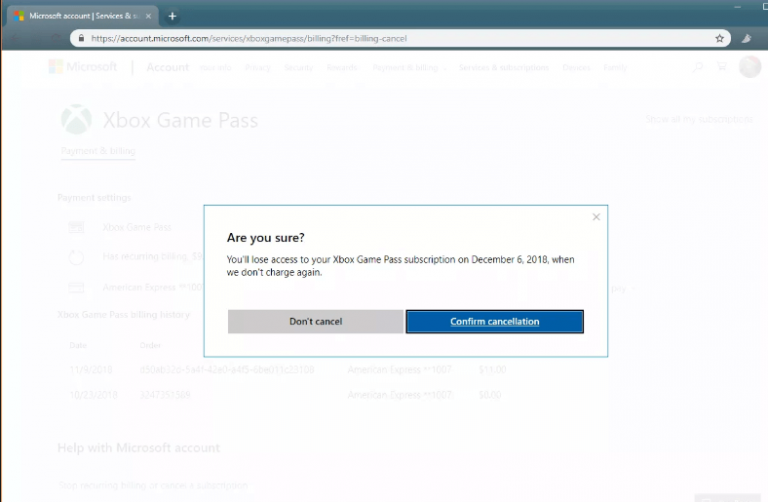Image resolution: width=768 pixels, height=502 pixels.
Task: Click the search magnifier icon
Action: [697, 67]
